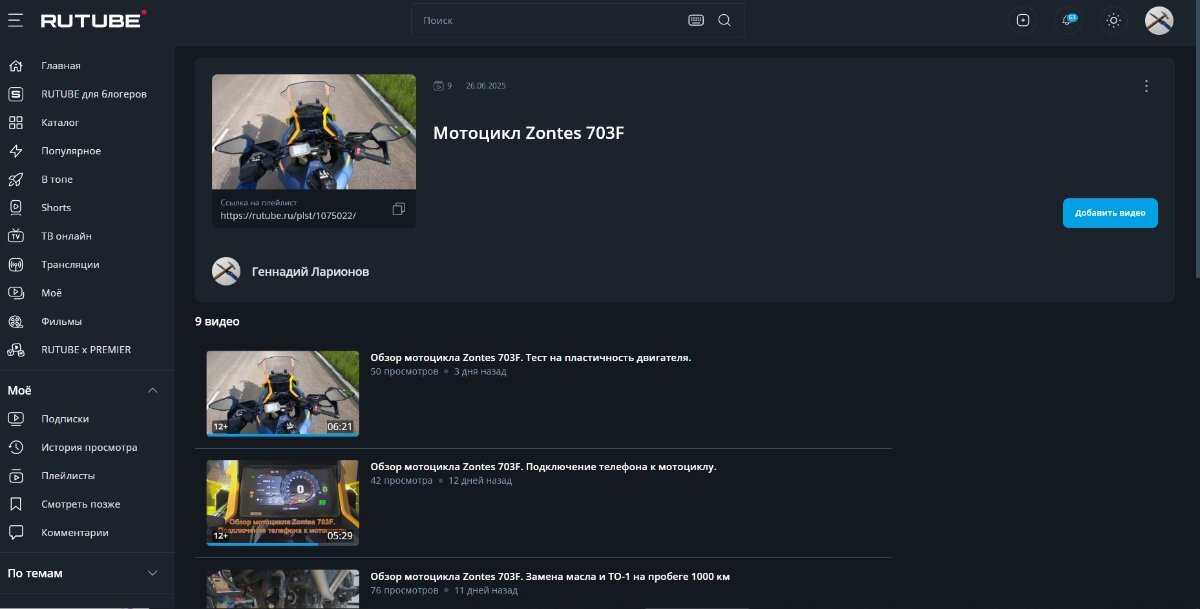Go to Главная in sidebar
Viewport: 1200px width, 609px height.
(61, 66)
